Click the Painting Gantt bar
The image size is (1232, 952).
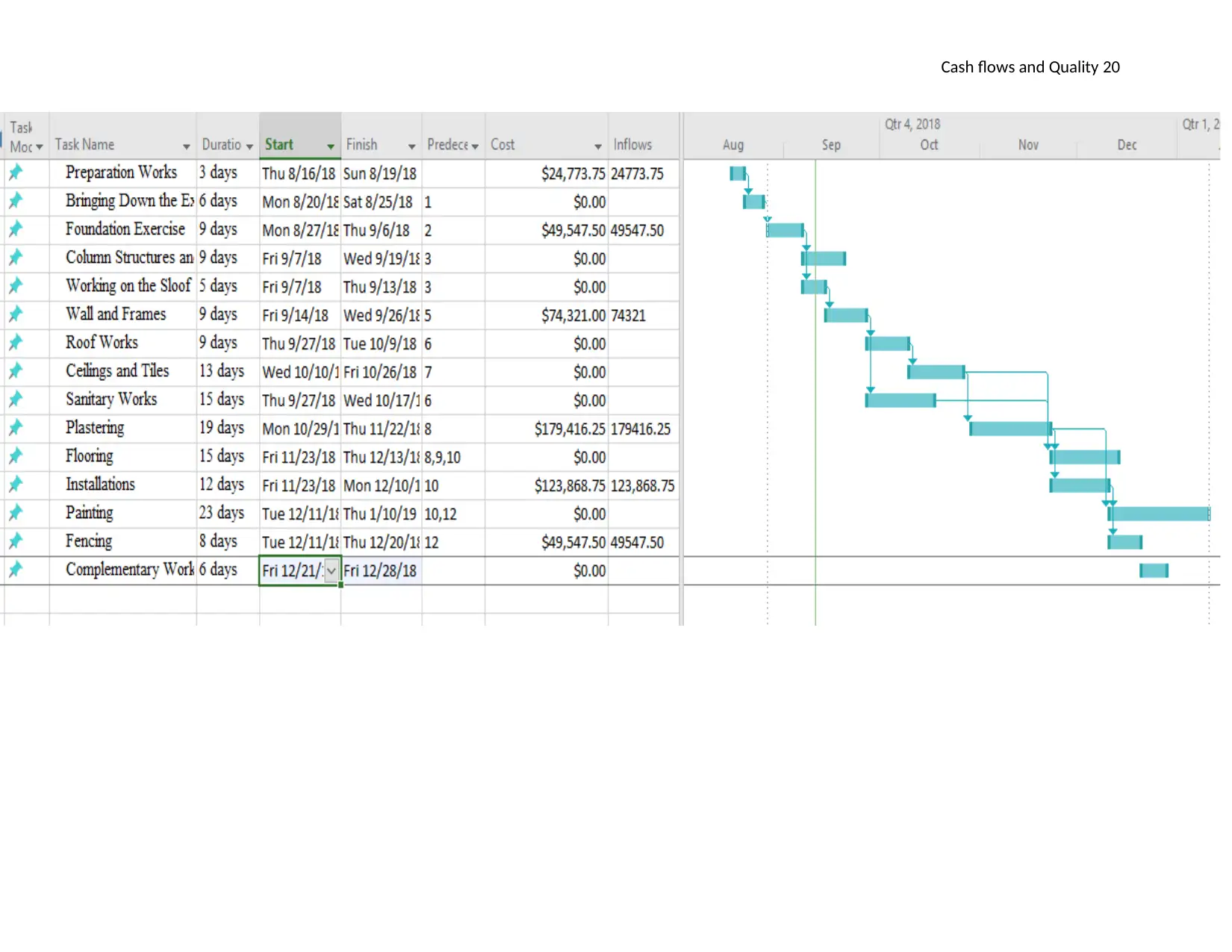(x=1159, y=514)
